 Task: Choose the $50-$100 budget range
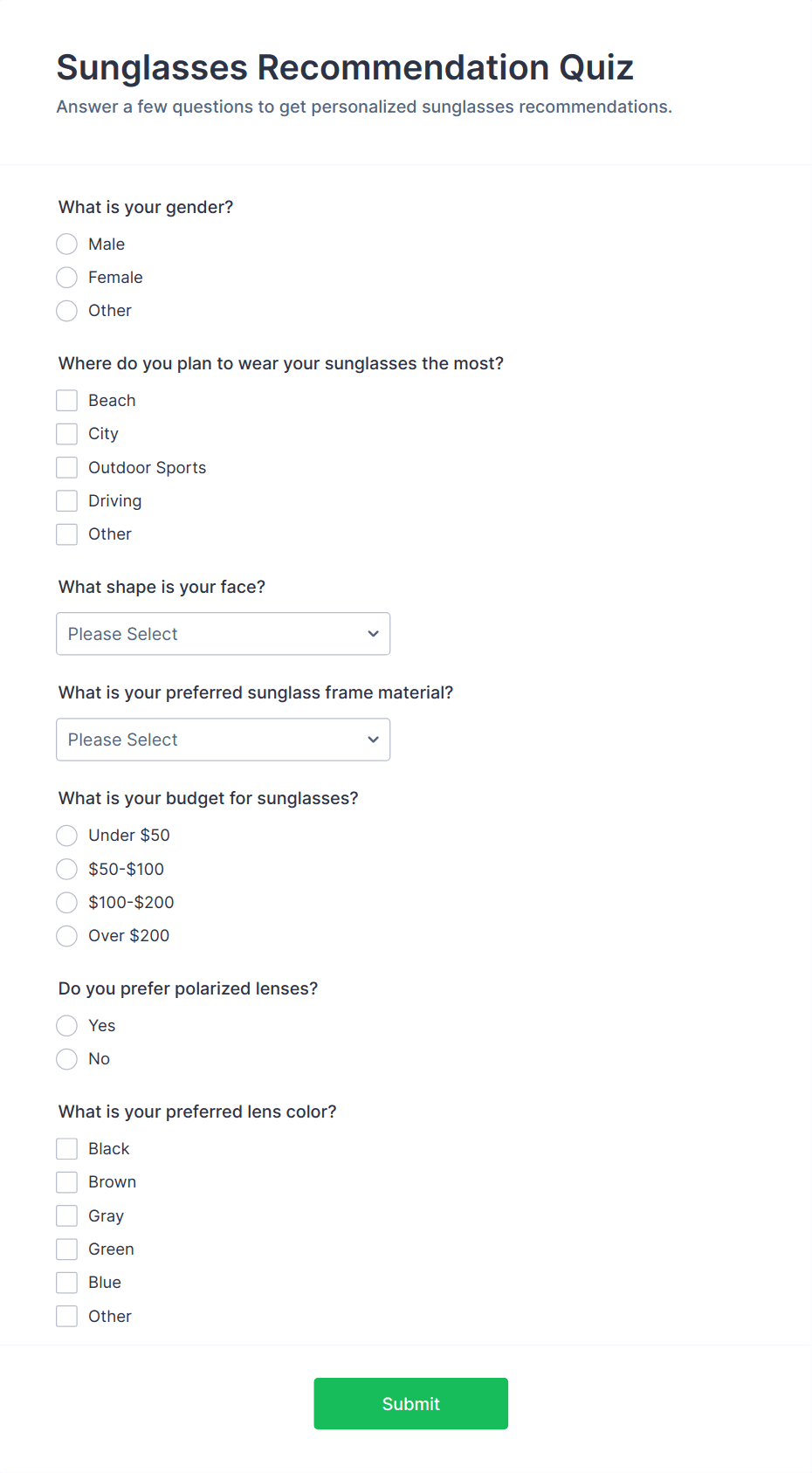pyautogui.click(x=66, y=869)
